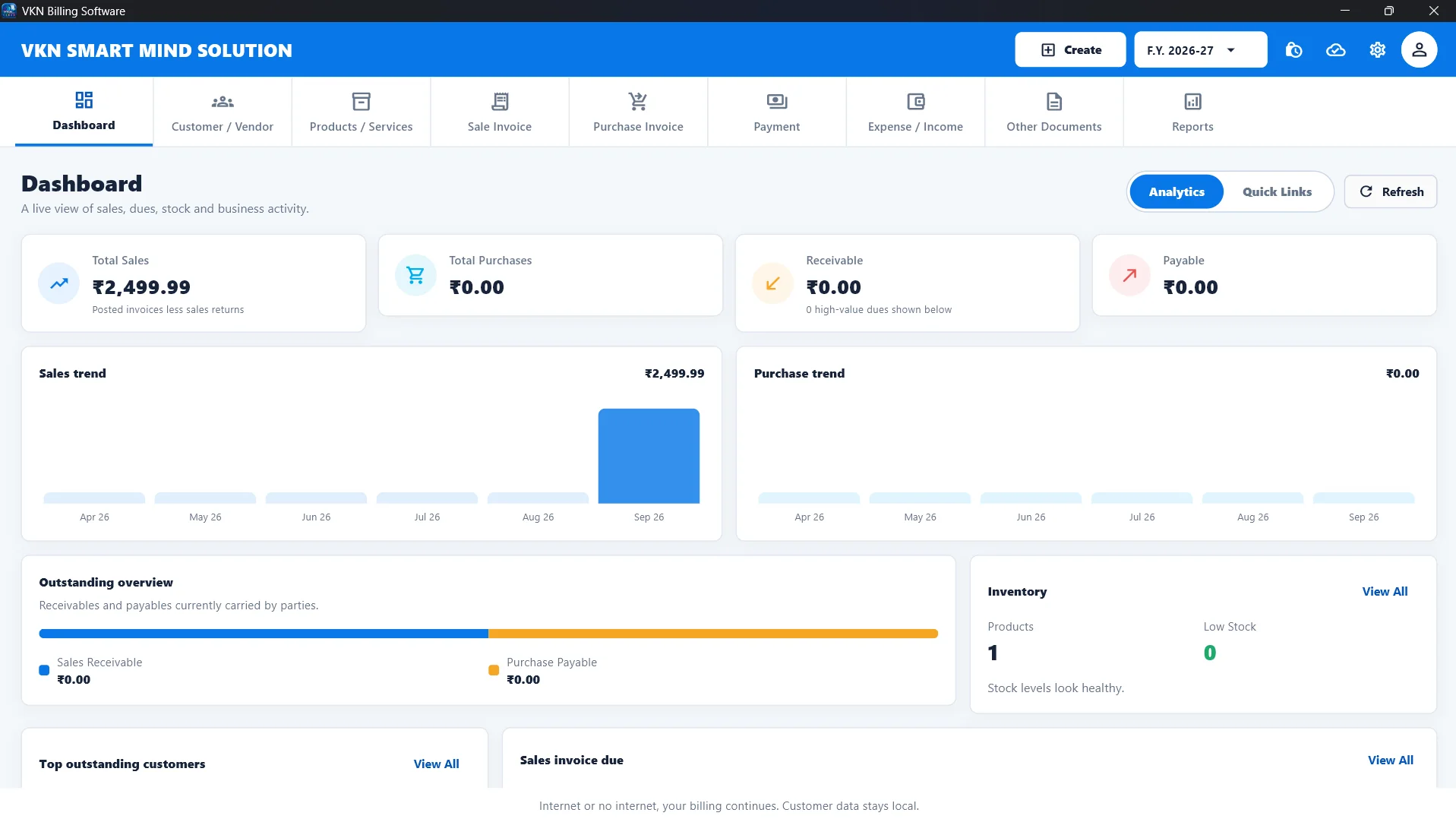Open Products / Services tab
Viewport: 1456px width, 819px height.
click(x=361, y=112)
